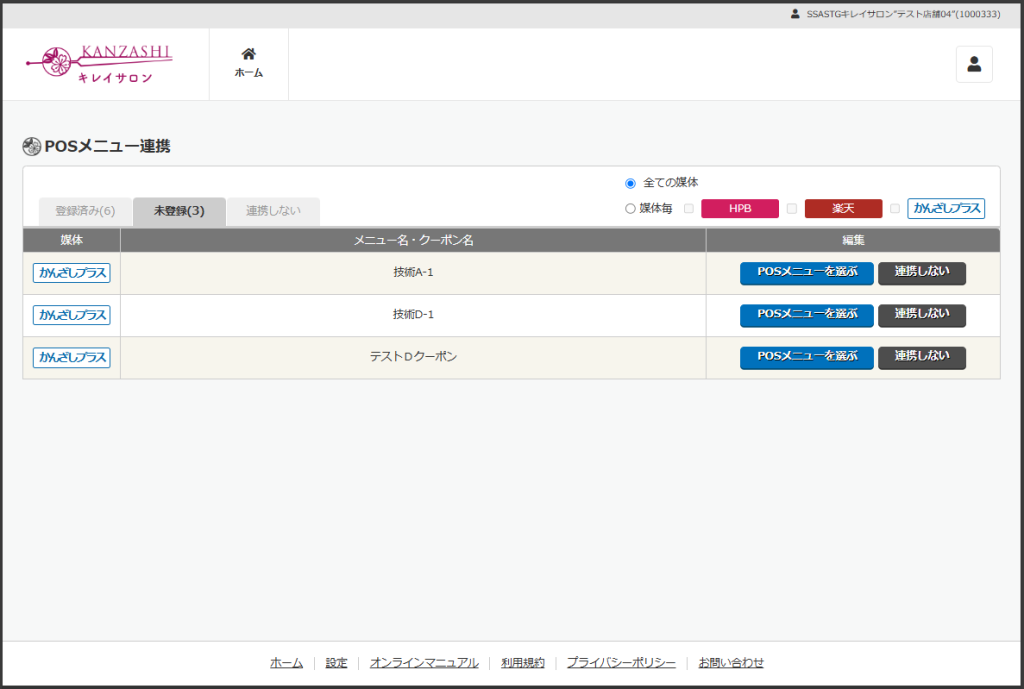Image resolution: width=1024 pixels, height=689 pixels.
Task: Click the かんざしプラス badge in テストDクーポン row
Action: pos(72,357)
